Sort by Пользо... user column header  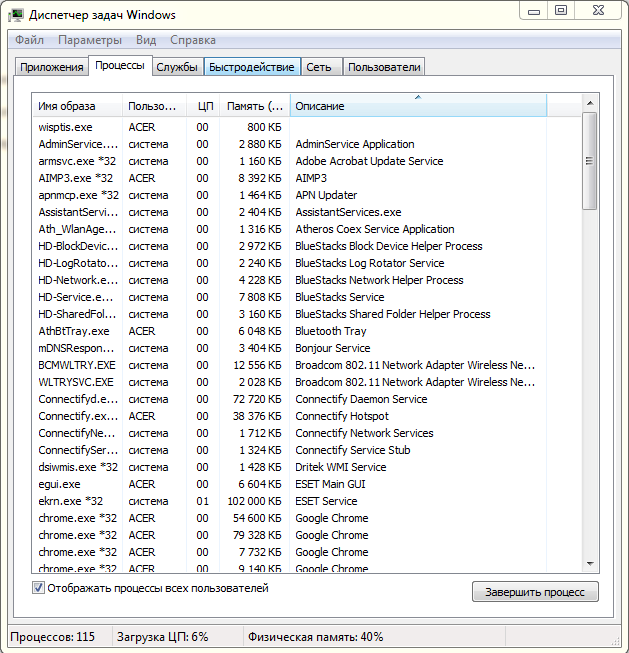click(155, 106)
